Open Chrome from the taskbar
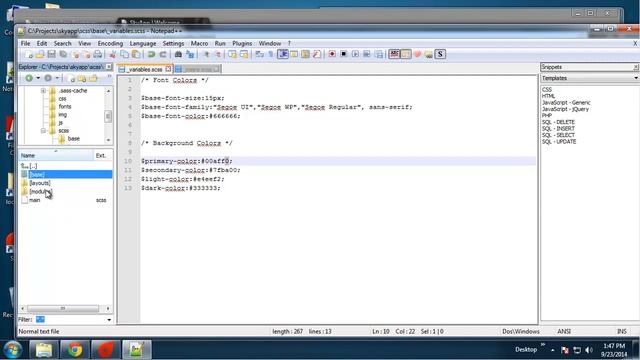 pyautogui.click(x=75, y=350)
